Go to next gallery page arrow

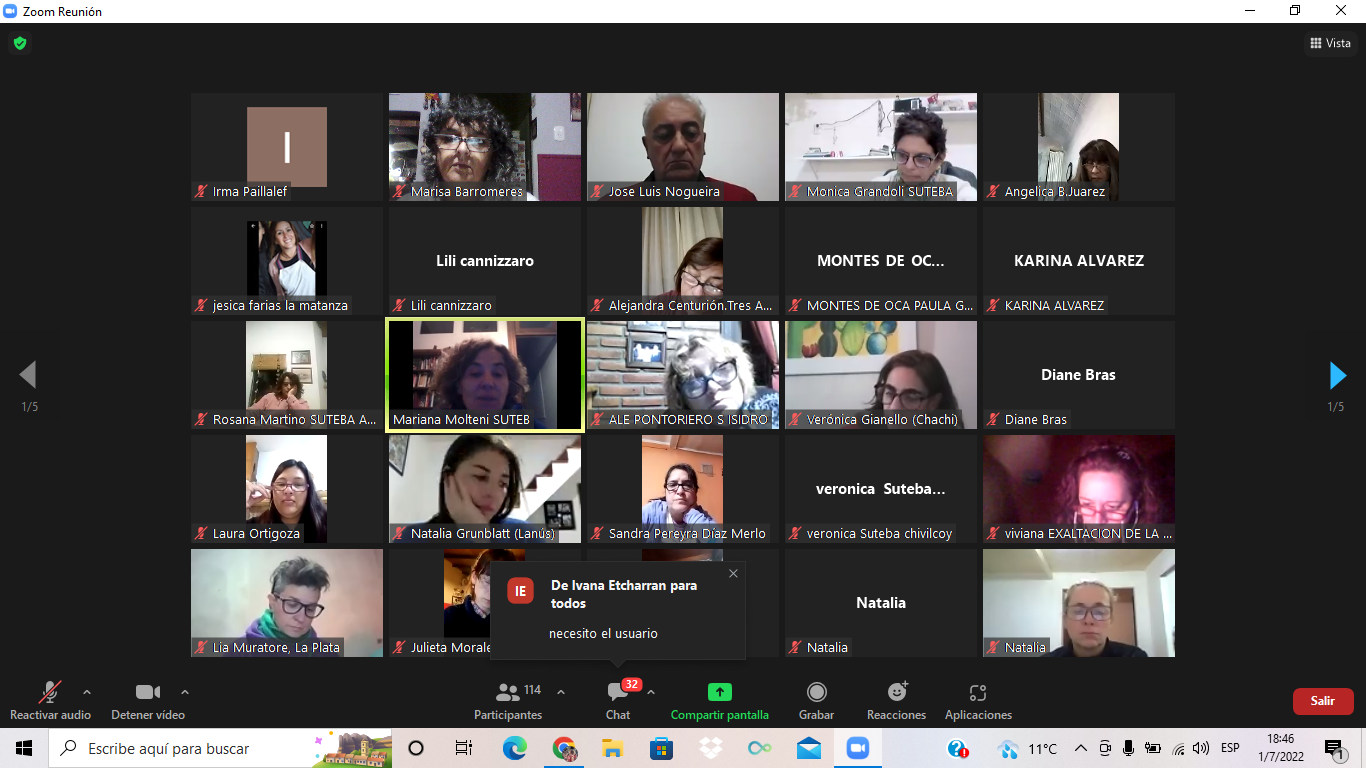coord(1337,375)
